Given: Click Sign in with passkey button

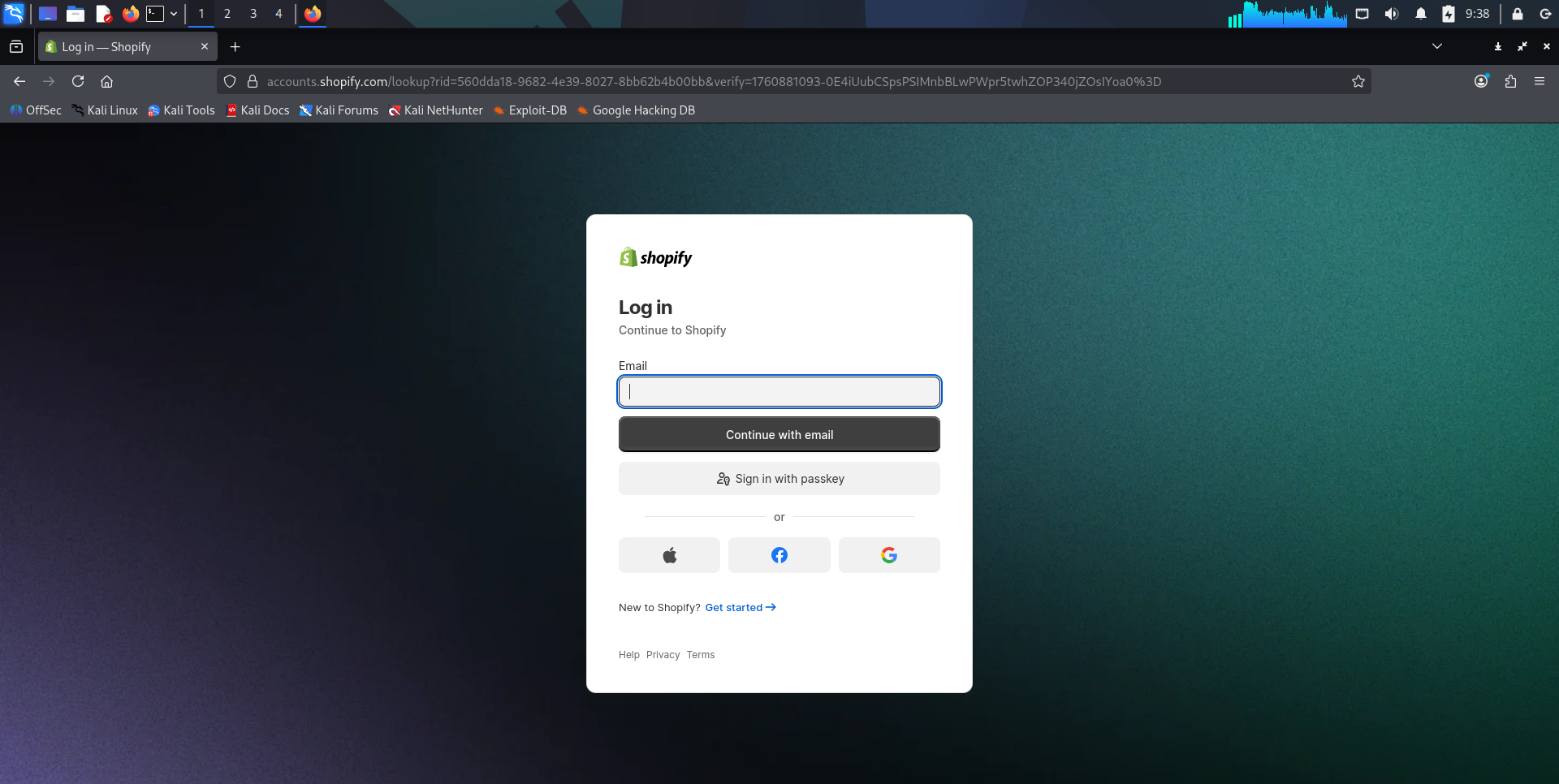Looking at the screenshot, I should coord(779,479).
